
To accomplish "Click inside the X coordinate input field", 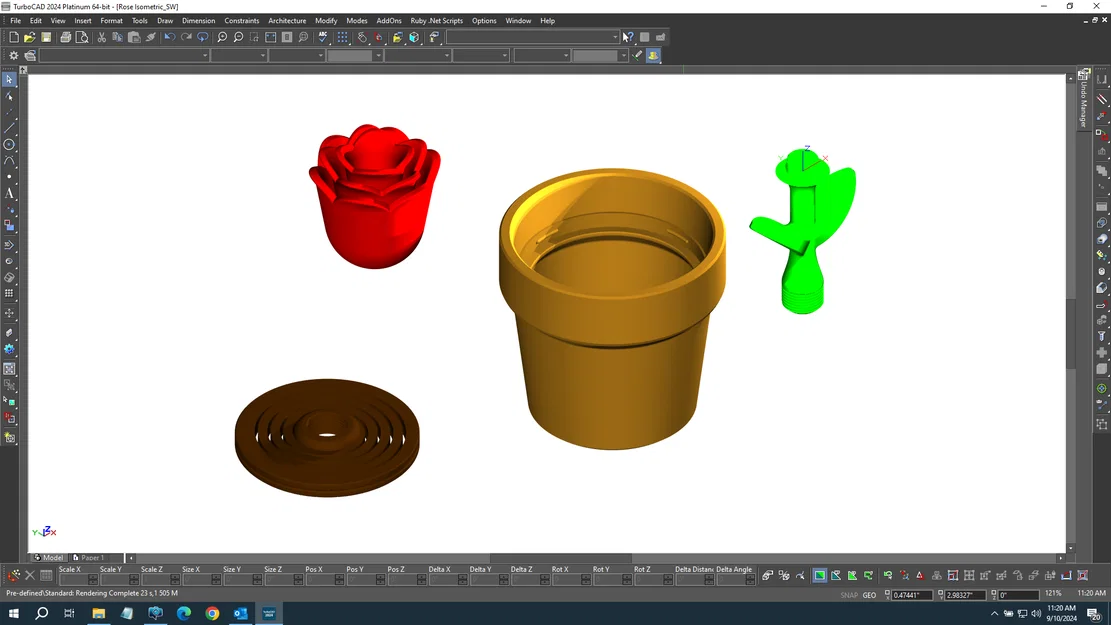I will tap(912, 594).
